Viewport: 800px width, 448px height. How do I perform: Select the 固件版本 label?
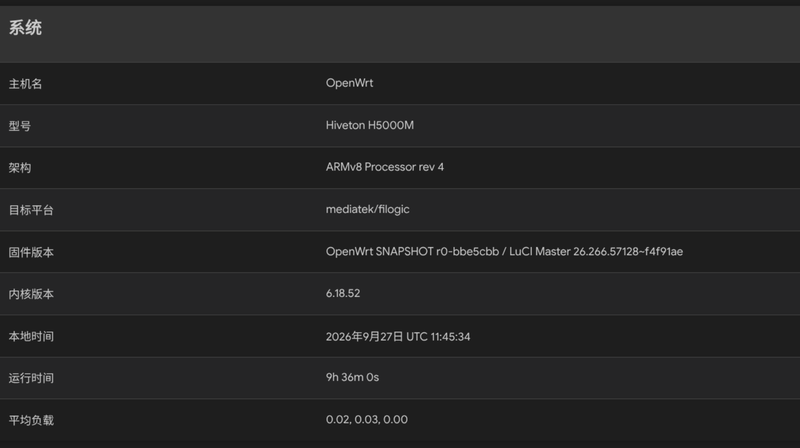[31, 252]
